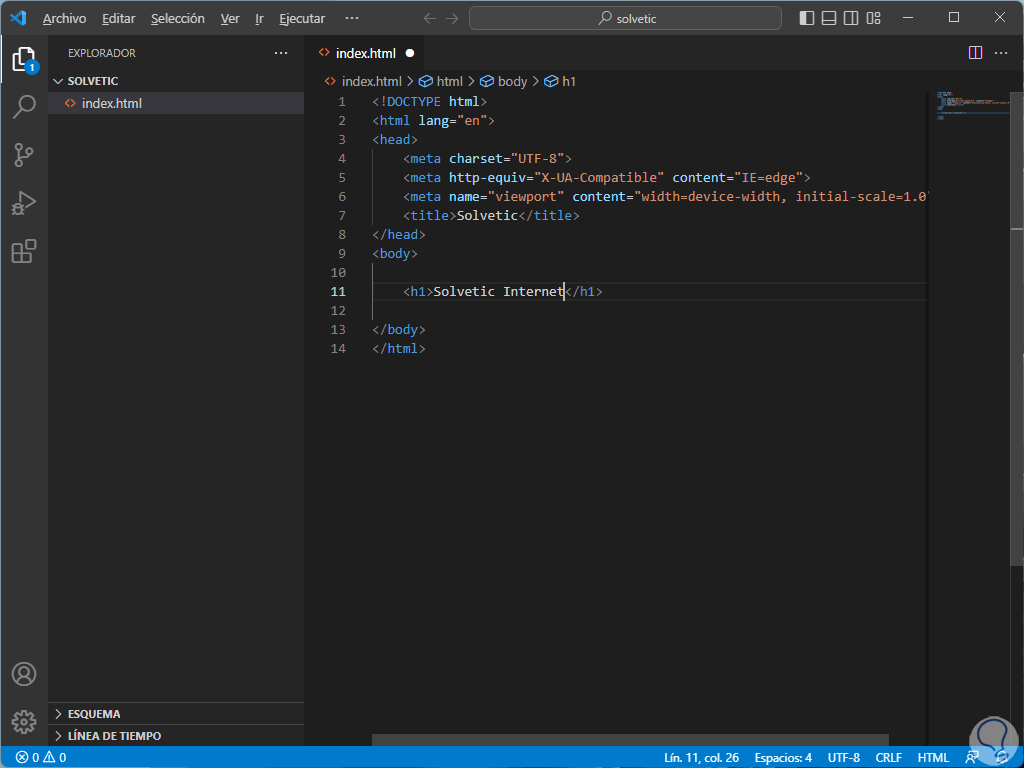
Task: Open the Archivo menu
Action: [64, 18]
